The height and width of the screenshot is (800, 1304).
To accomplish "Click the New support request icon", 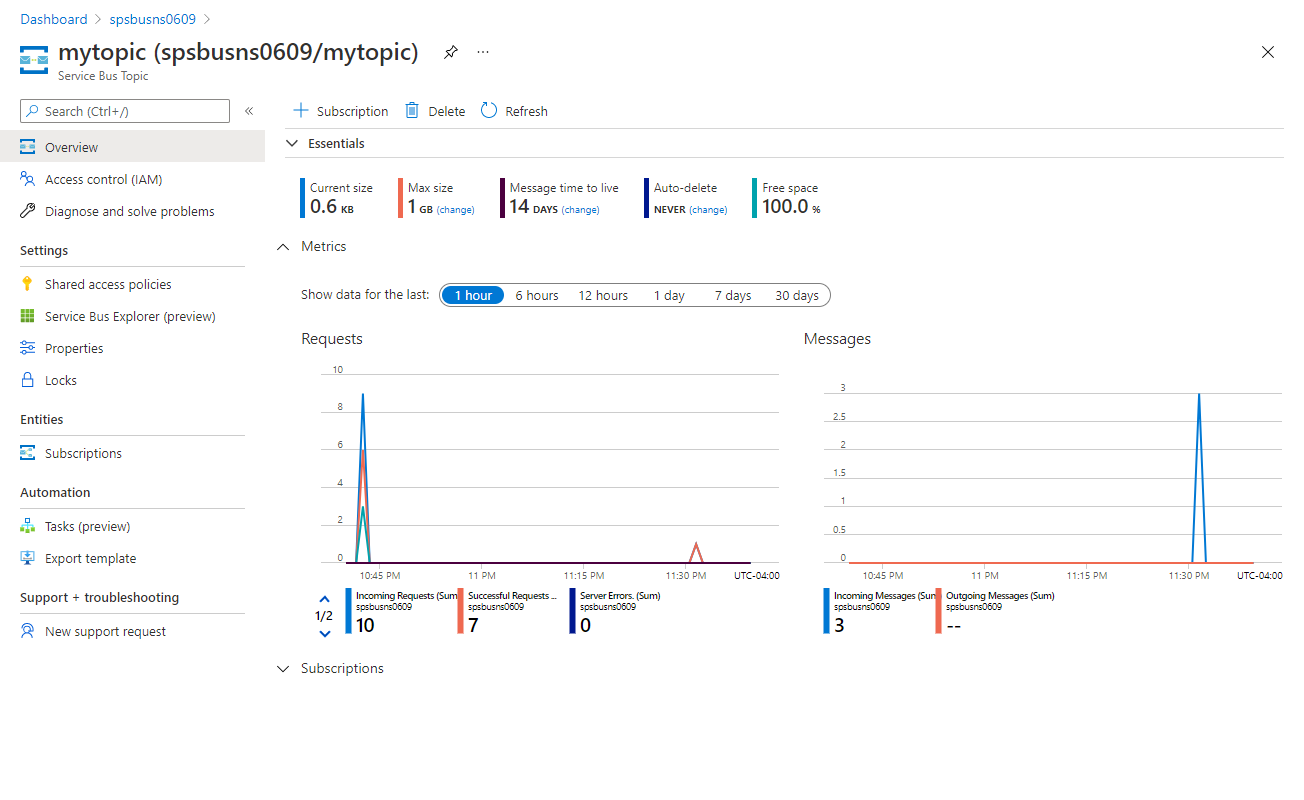I will pyautogui.click(x=28, y=631).
